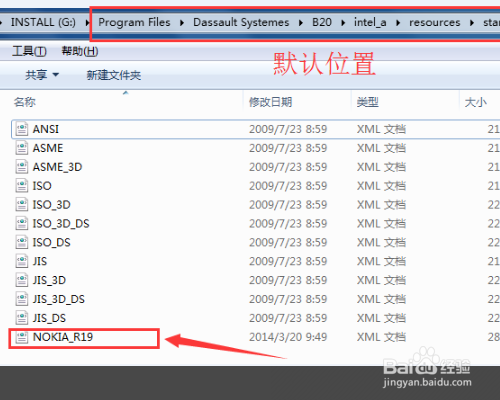
Task: Click modified date in ASME_3D row
Action: tap(288, 167)
